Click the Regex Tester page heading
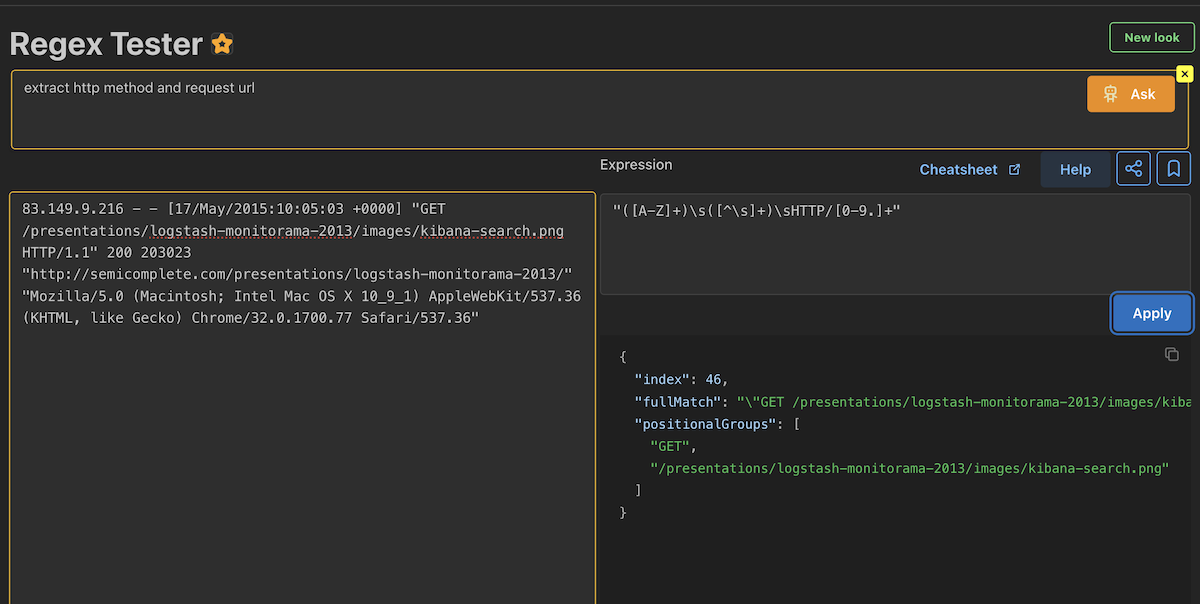Image resolution: width=1200 pixels, height=604 pixels. [x=106, y=44]
